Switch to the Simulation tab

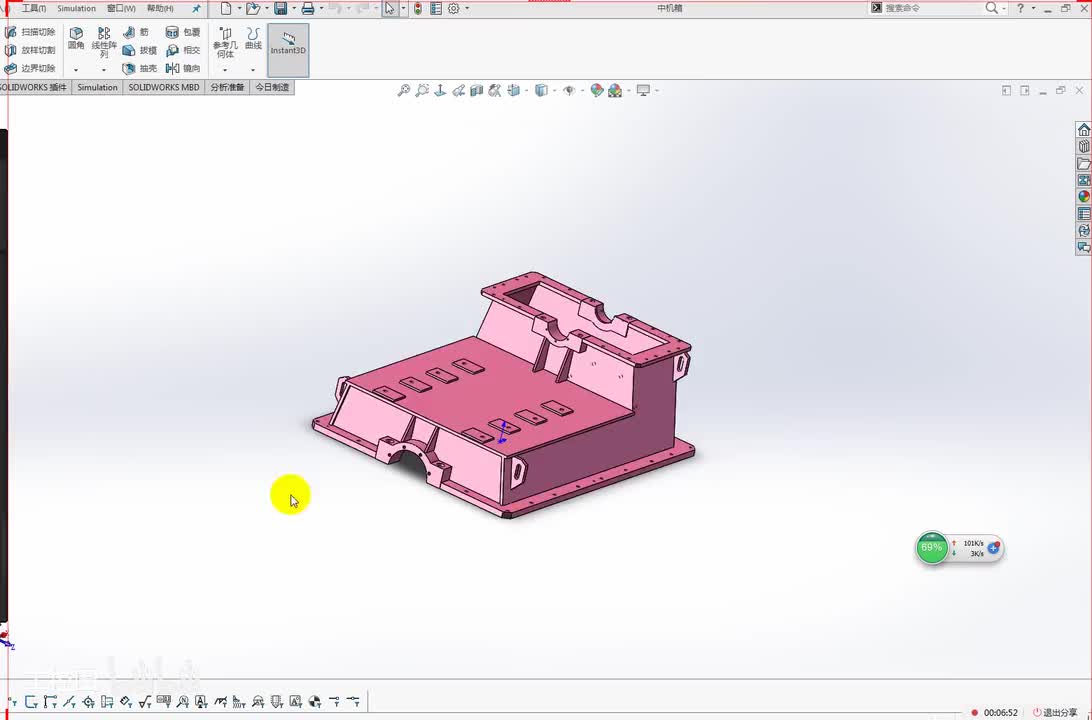point(98,87)
